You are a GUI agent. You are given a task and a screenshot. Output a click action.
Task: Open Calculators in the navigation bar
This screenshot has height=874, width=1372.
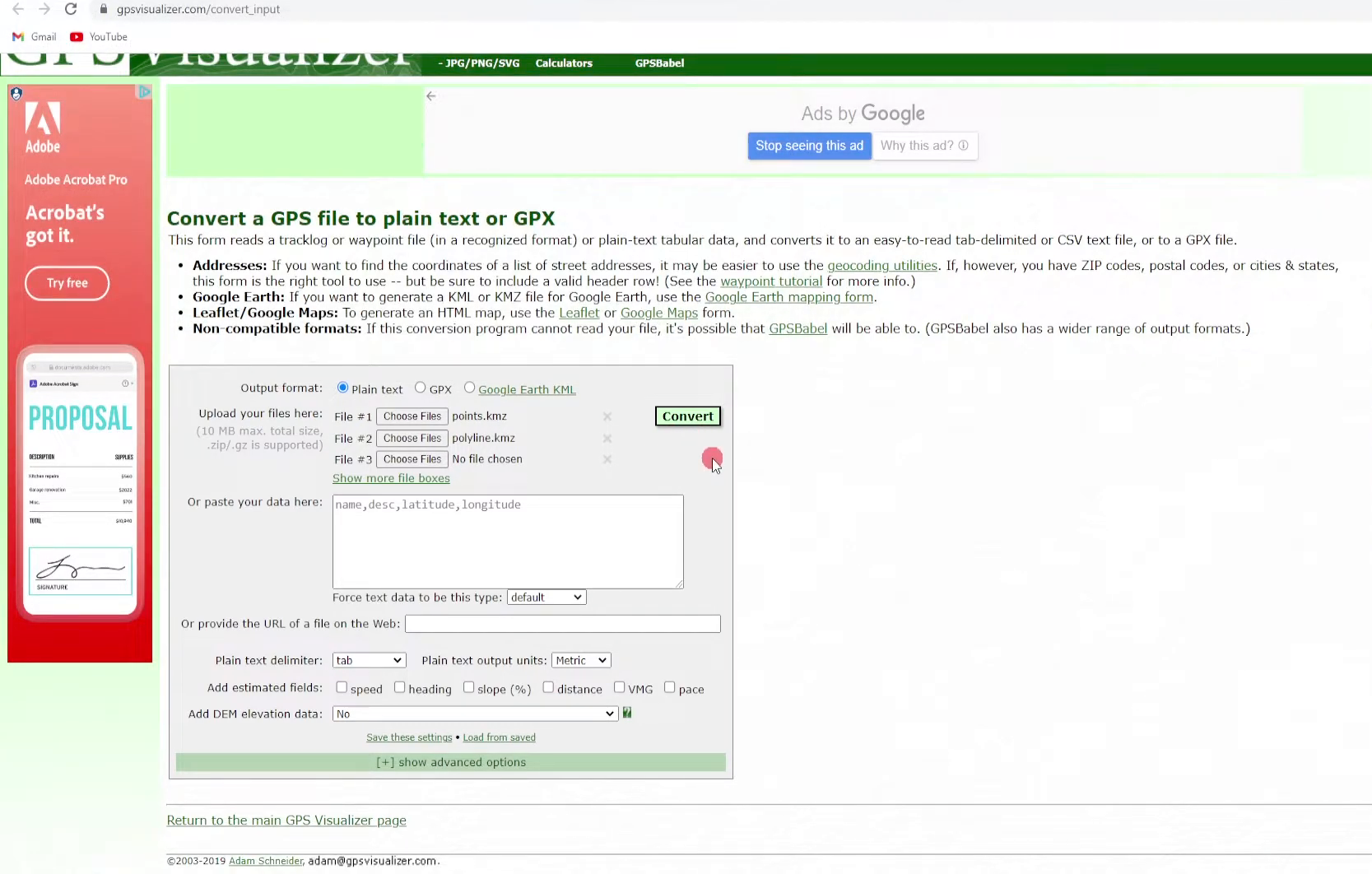point(564,63)
